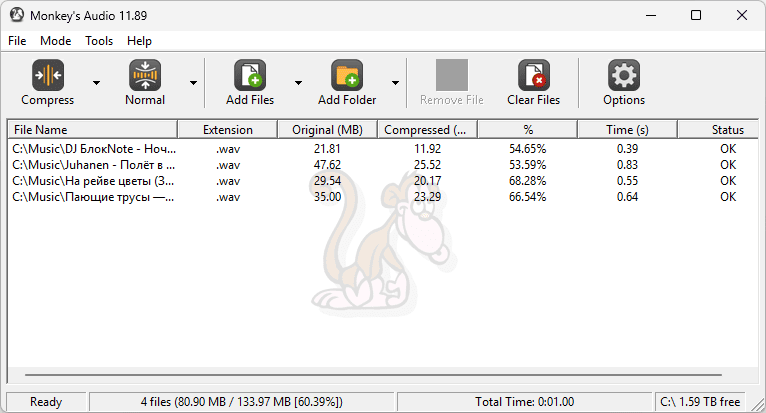Open the Add Folder dropdown arrow

(x=395, y=83)
